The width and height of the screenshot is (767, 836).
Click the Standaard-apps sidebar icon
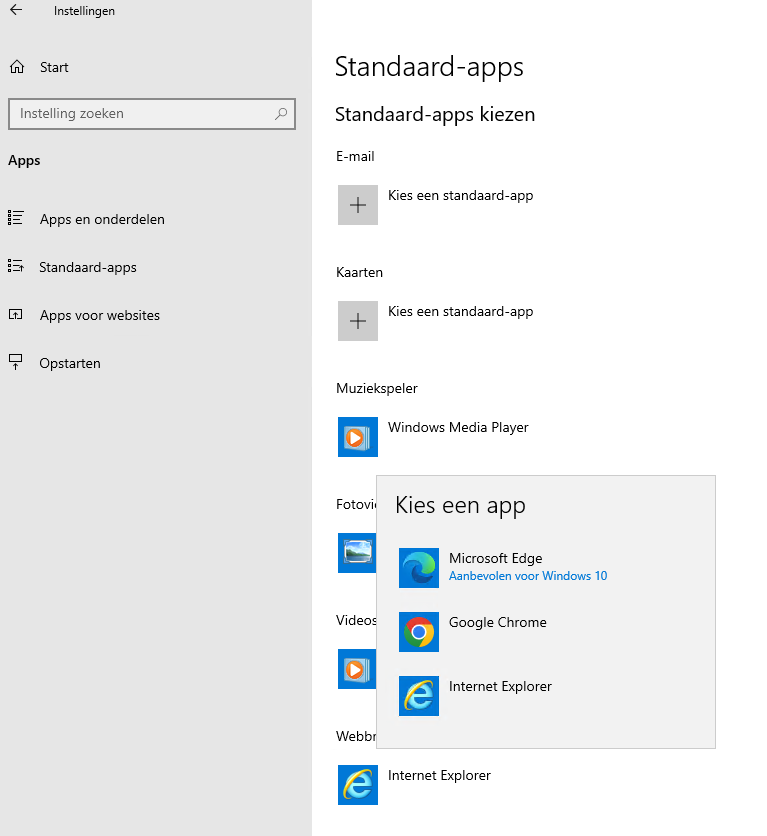click(x=16, y=266)
